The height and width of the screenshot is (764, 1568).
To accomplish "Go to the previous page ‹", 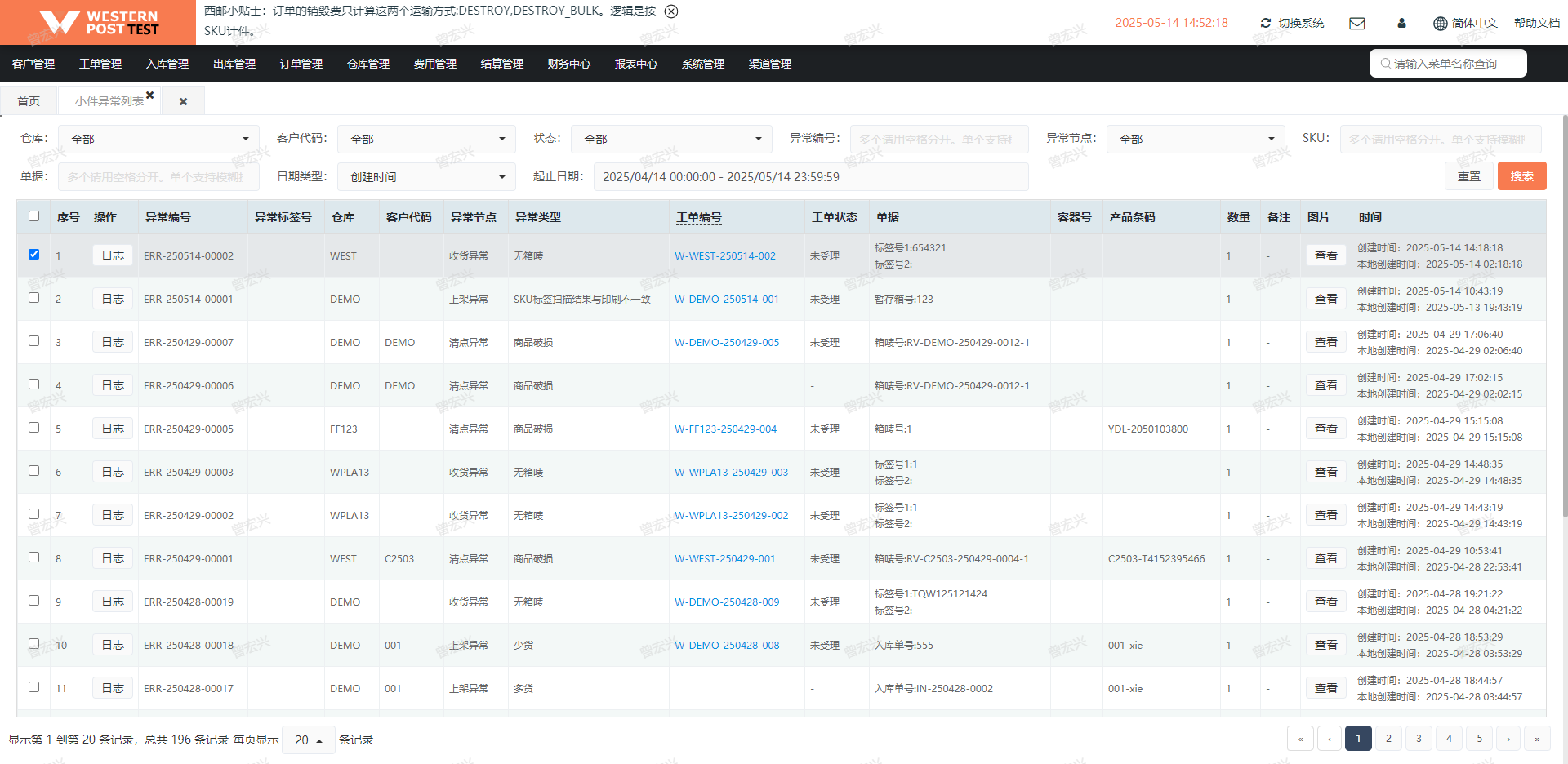I will tap(1330, 739).
